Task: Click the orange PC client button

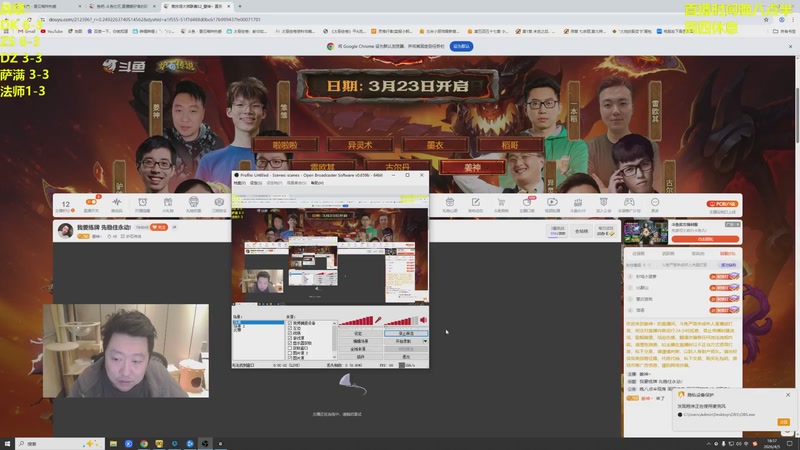Action: click(722, 204)
